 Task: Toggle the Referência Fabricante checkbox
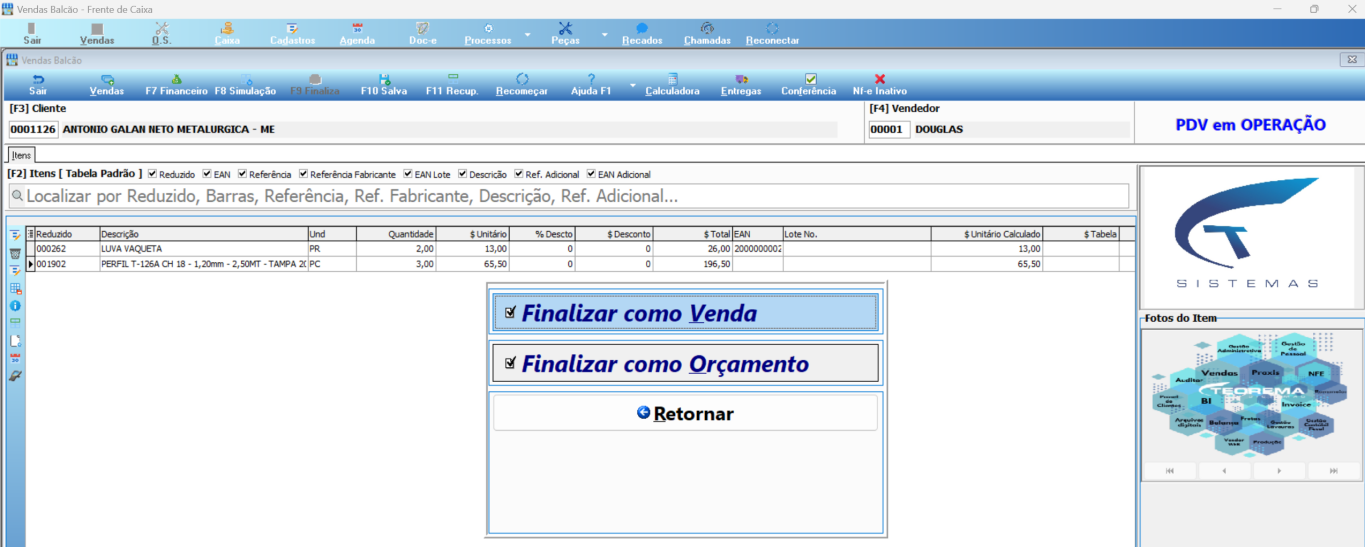(304, 174)
